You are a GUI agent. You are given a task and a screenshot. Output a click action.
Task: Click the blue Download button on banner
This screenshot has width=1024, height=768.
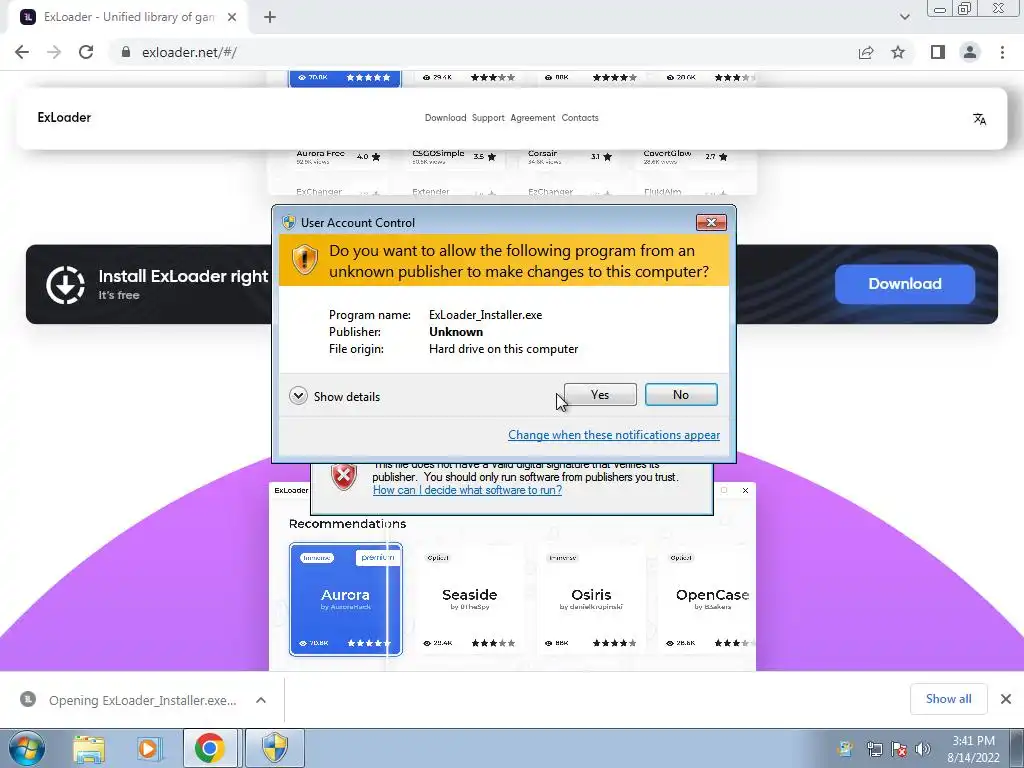click(904, 284)
